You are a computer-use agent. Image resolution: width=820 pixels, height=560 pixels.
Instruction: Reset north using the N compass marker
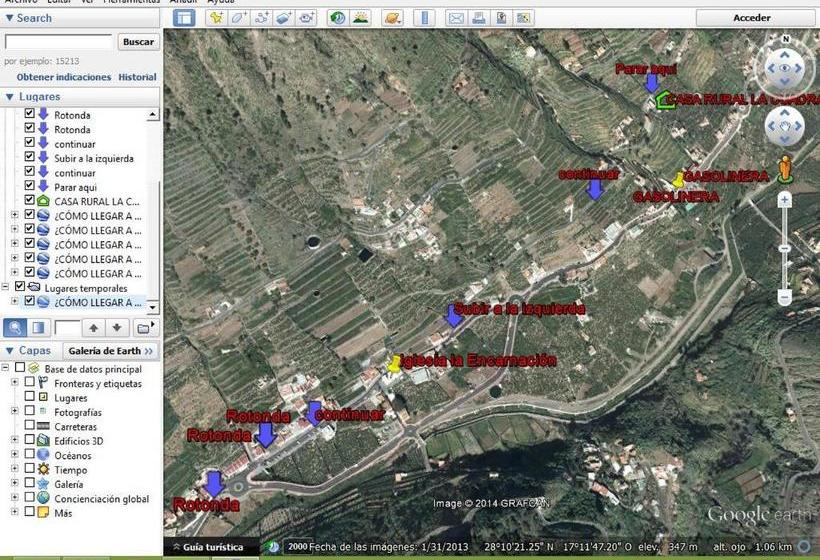[785, 39]
